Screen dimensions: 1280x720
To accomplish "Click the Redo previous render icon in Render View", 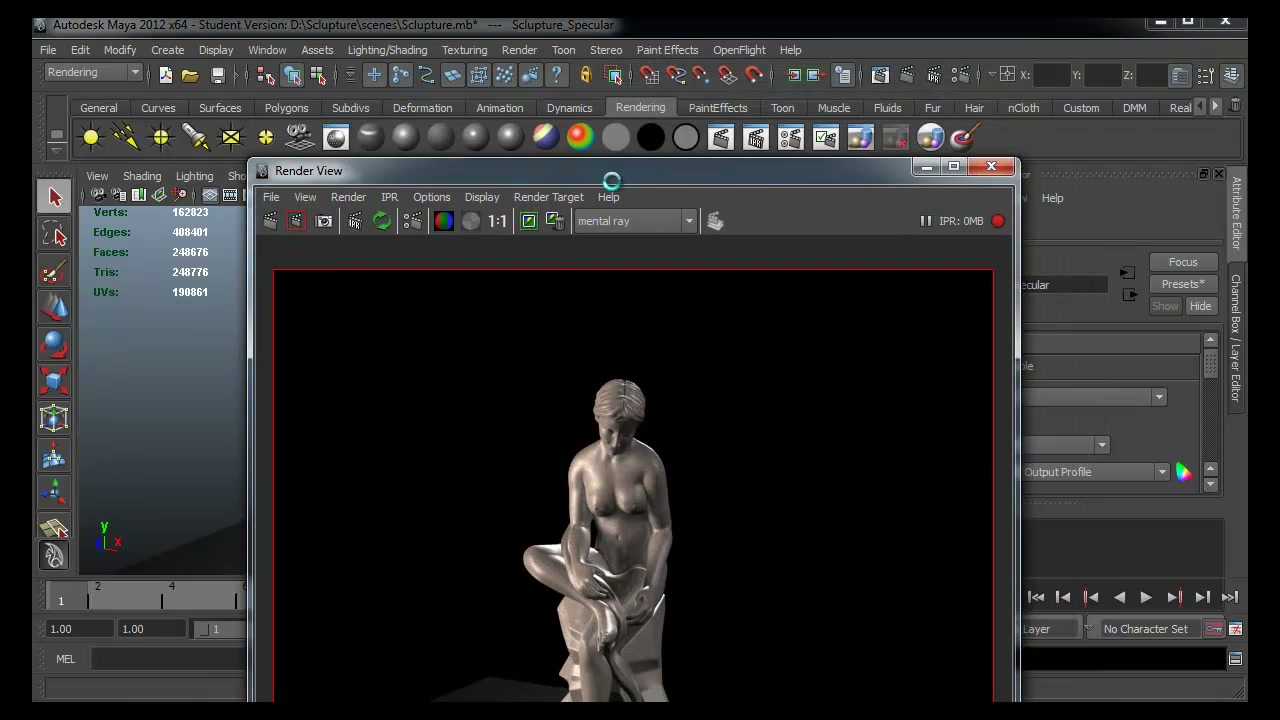I will point(270,221).
